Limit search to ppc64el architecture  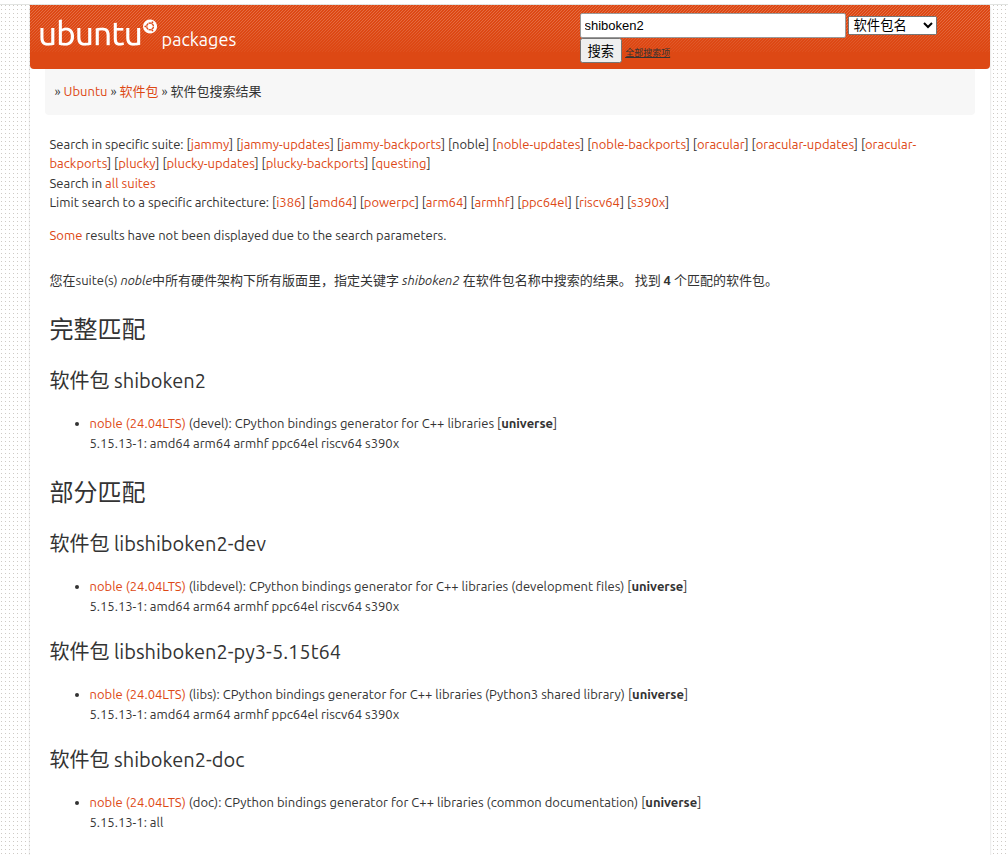(544, 203)
